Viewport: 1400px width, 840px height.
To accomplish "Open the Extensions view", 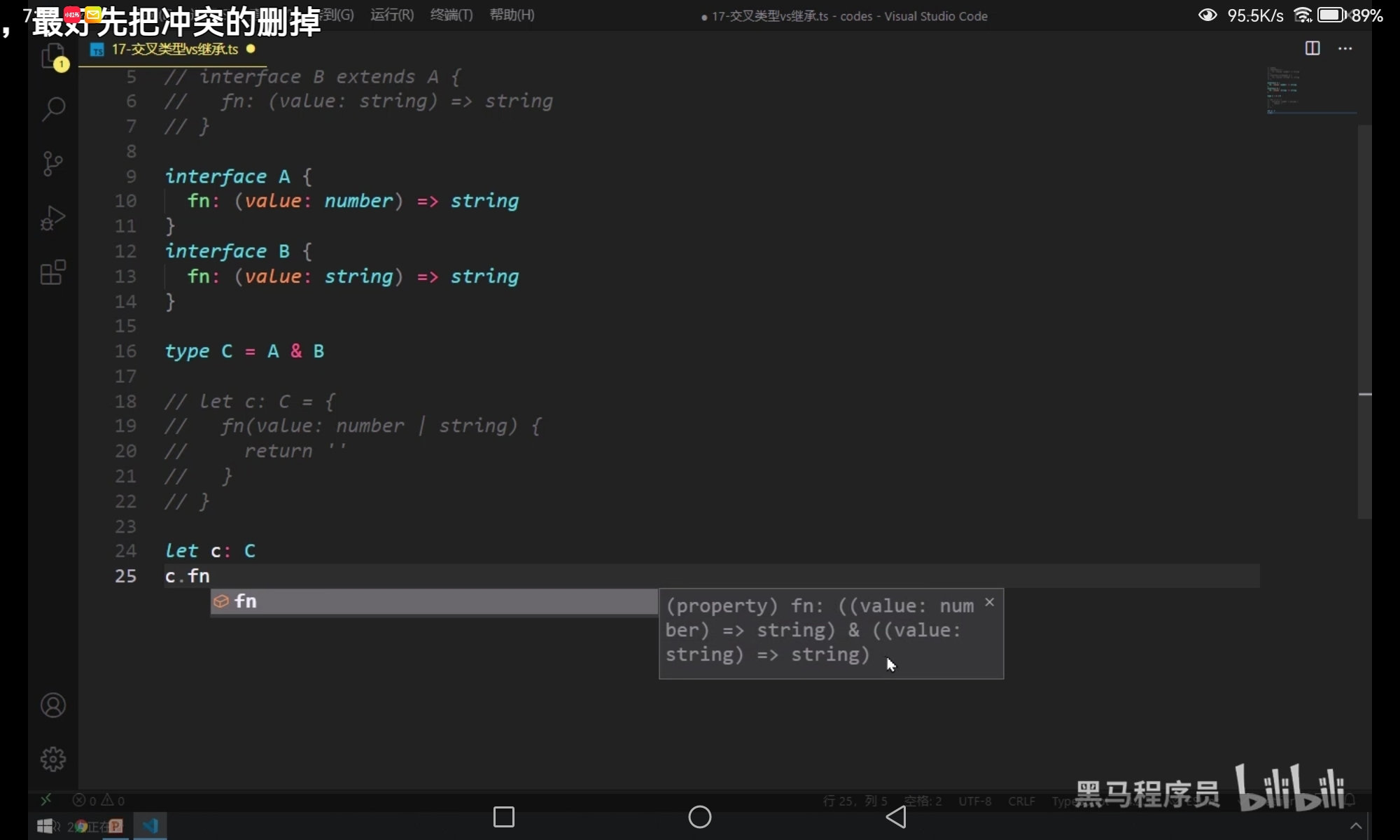I will pos(53,272).
